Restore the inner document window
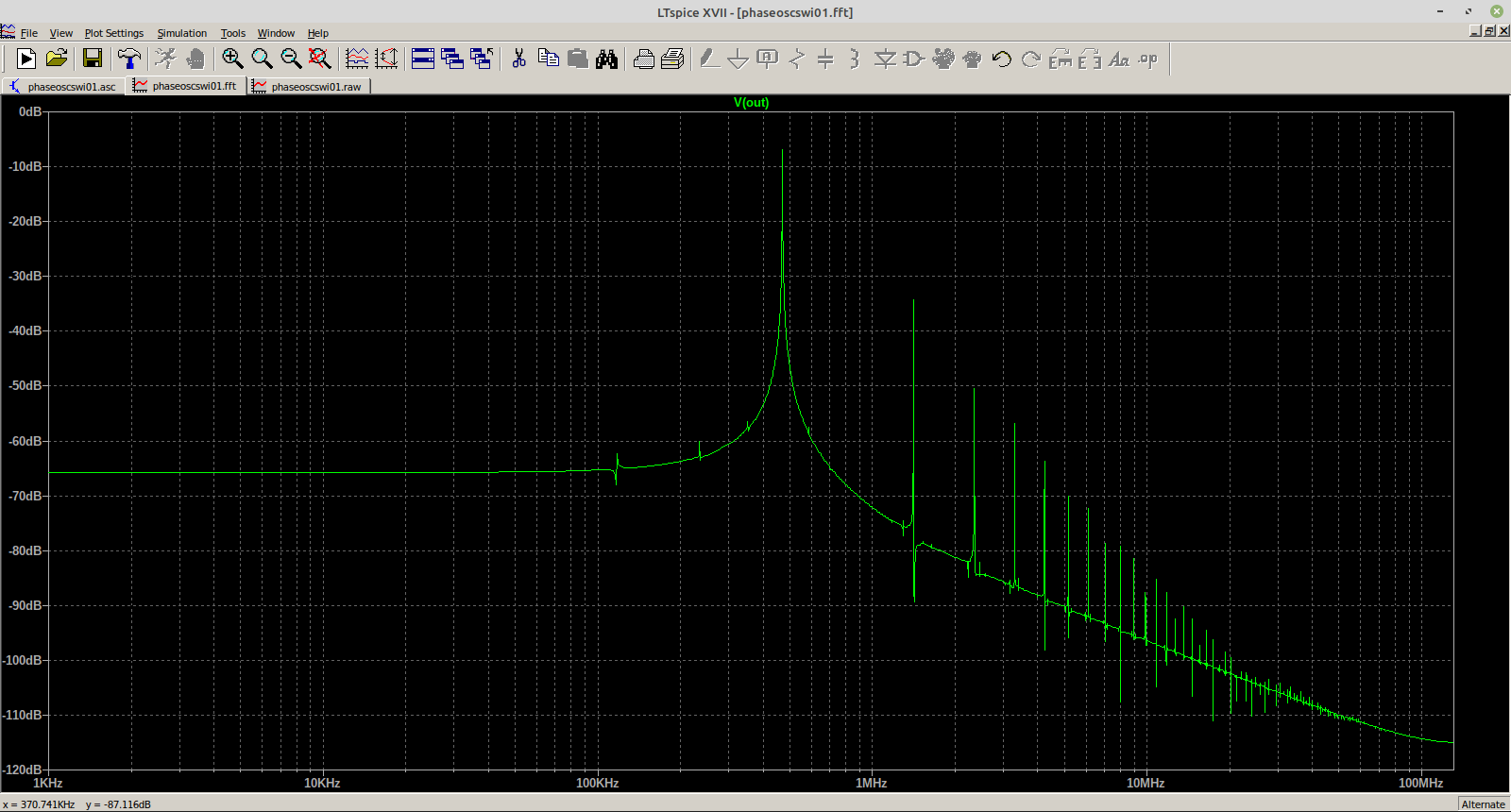Viewport: 1511px width, 812px height. point(1489,31)
